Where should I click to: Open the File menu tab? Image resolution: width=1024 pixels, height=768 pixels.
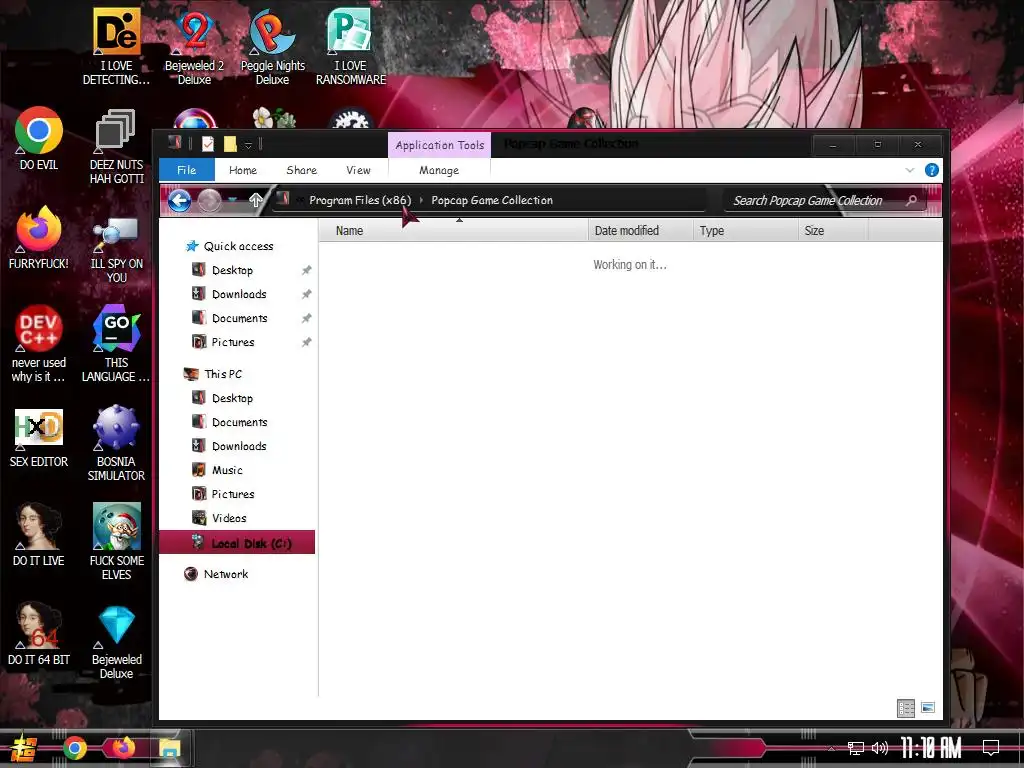187,170
